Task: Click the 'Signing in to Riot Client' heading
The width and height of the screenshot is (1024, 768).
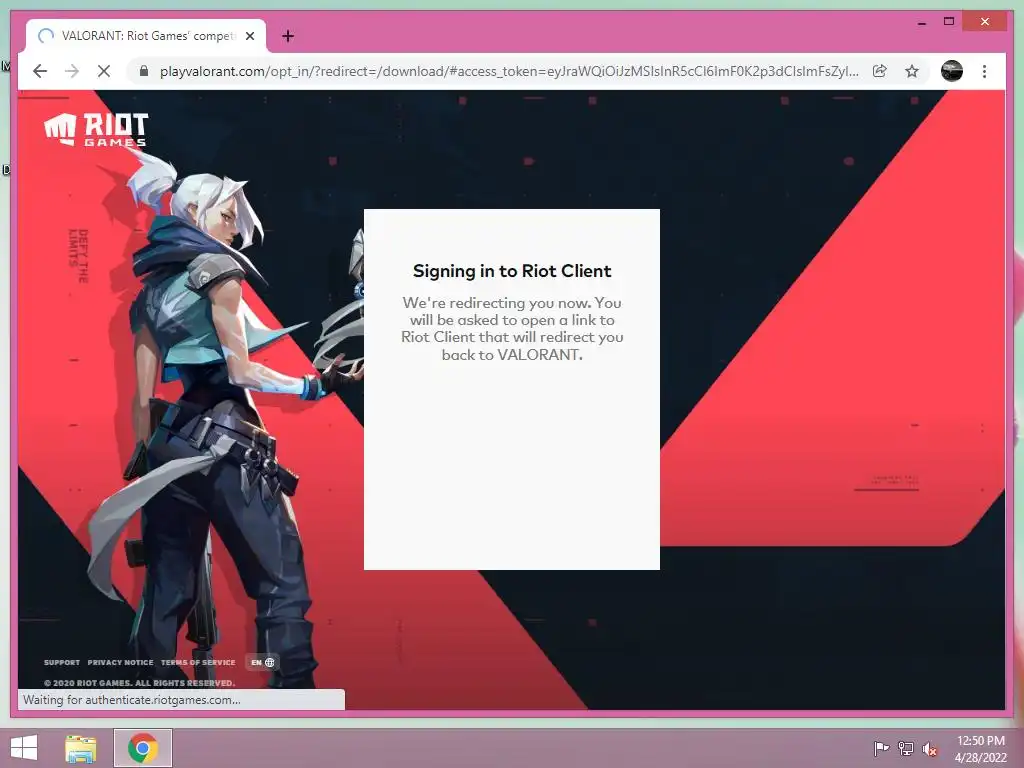Action: pos(512,271)
